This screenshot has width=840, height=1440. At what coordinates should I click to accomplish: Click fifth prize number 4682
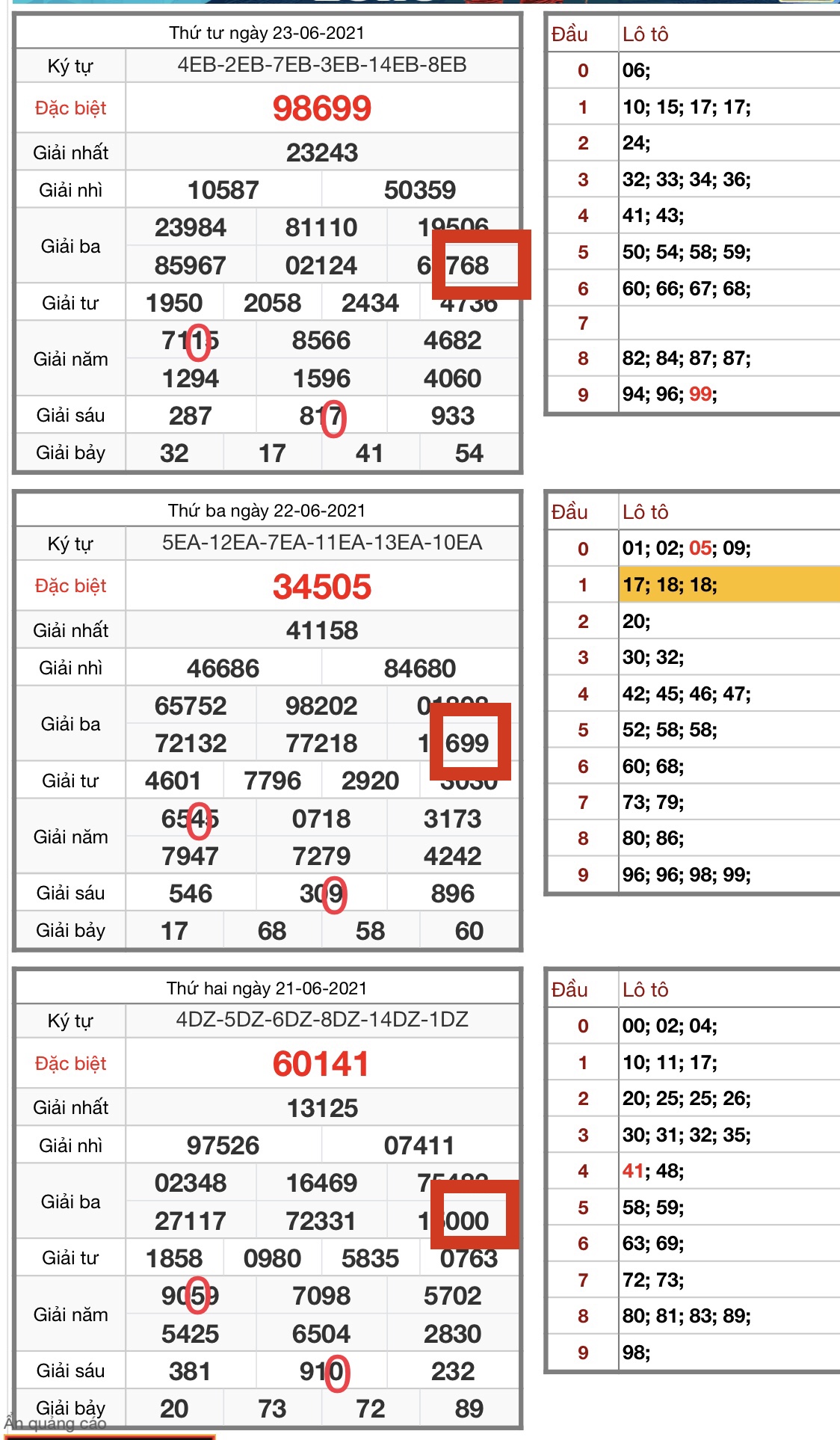(453, 340)
